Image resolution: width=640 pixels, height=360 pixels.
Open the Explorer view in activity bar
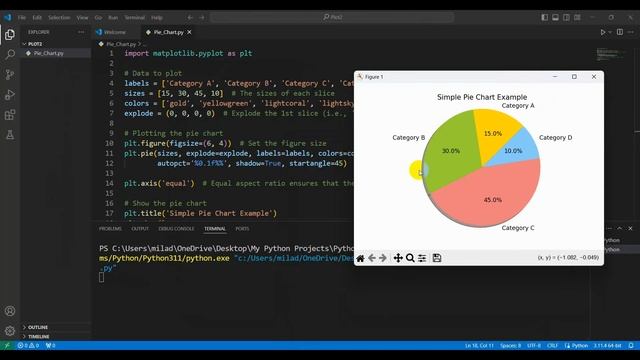10,35
